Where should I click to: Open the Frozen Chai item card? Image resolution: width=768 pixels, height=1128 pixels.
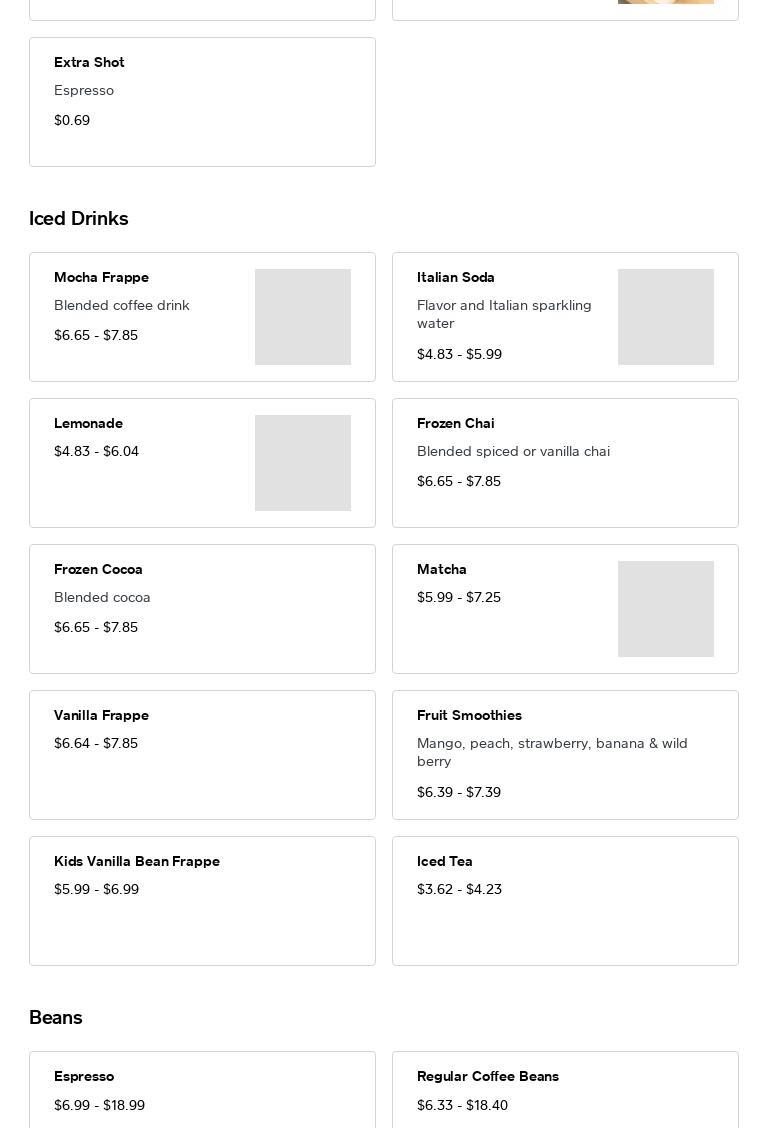565,463
